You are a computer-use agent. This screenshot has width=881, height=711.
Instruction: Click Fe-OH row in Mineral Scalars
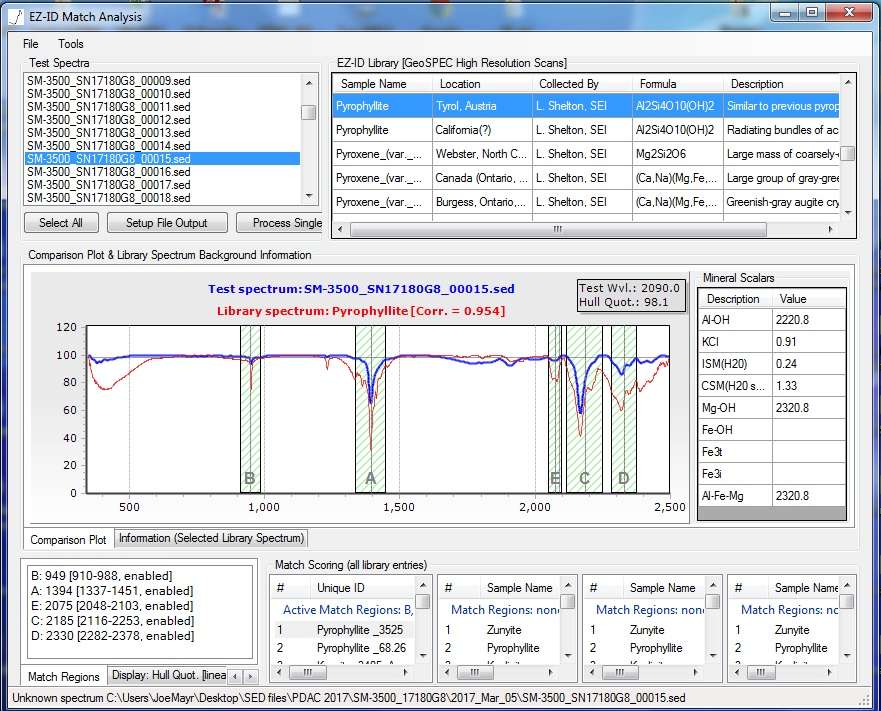(x=772, y=430)
